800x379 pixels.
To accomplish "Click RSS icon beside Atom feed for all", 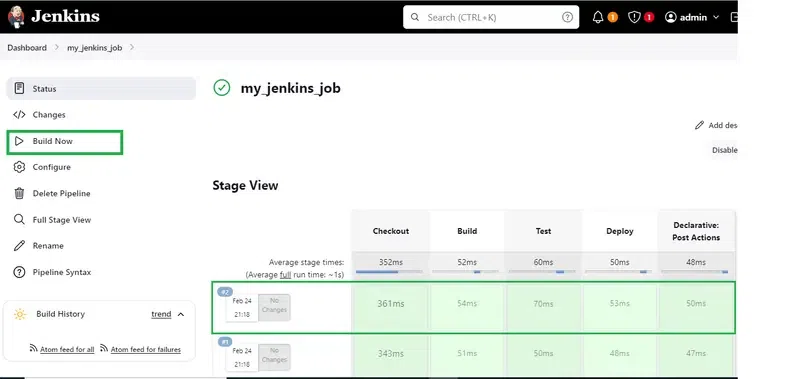I will 33,348.
